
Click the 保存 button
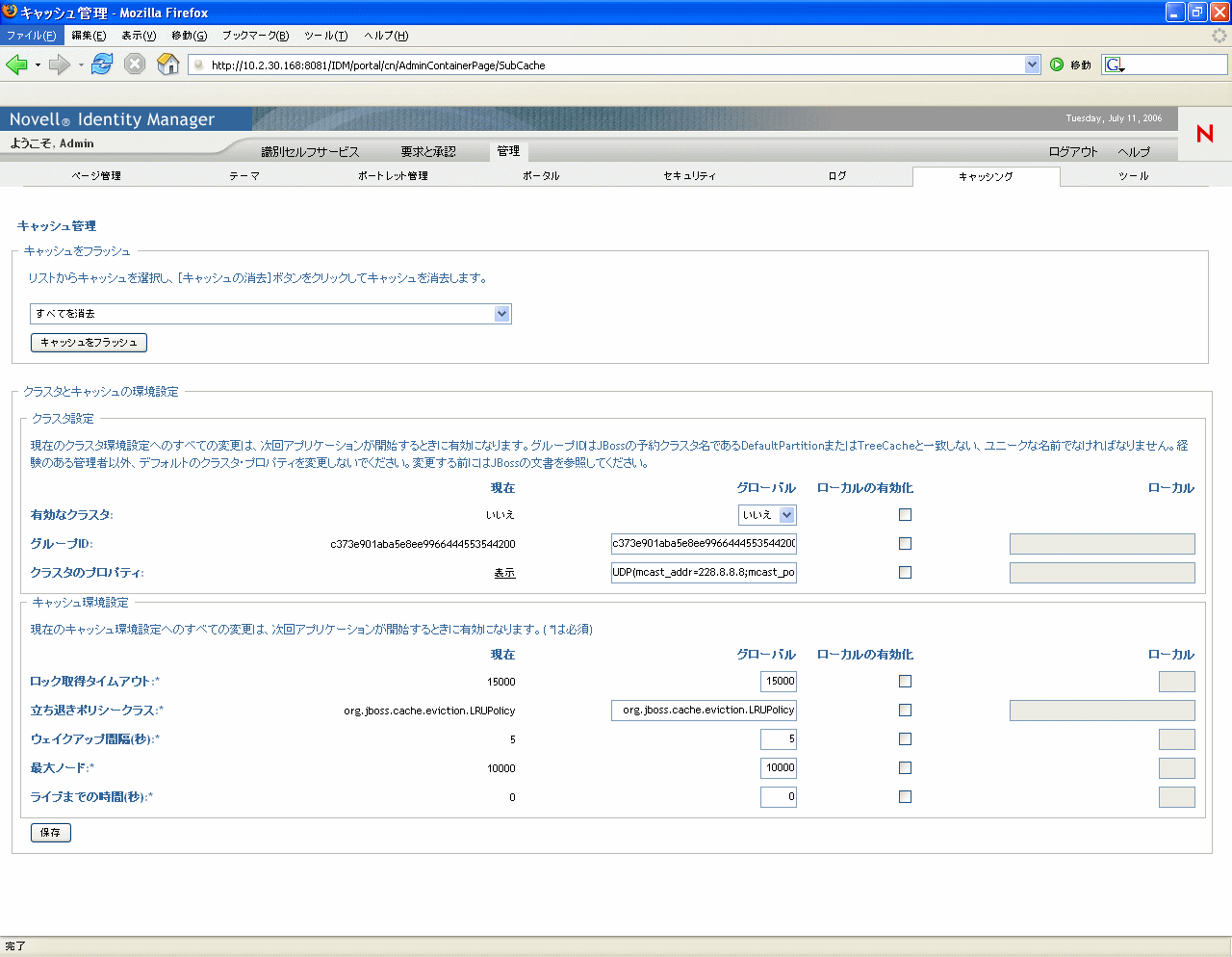51,833
